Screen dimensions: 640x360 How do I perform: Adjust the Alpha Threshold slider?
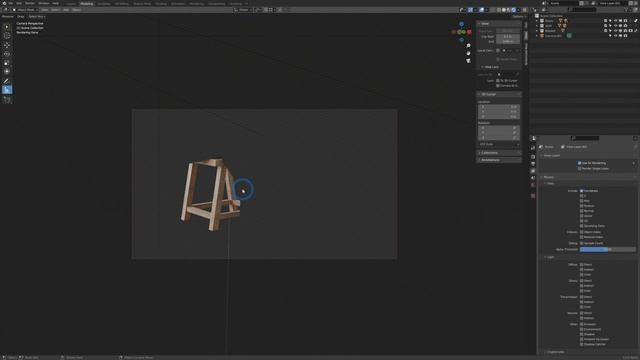point(608,249)
